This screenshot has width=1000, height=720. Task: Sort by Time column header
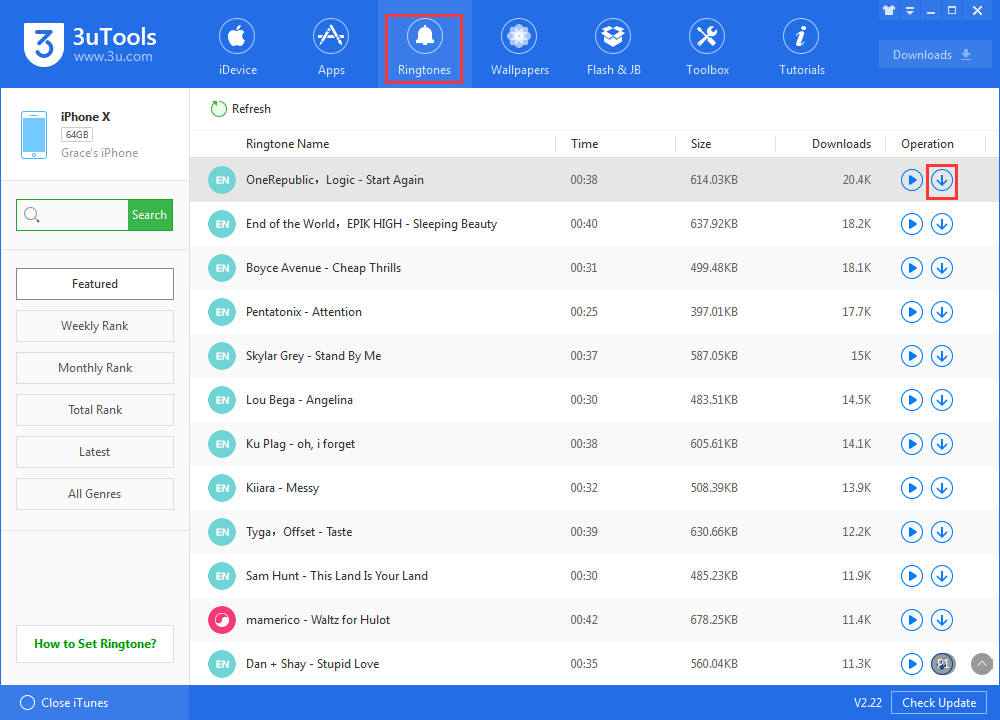point(584,144)
